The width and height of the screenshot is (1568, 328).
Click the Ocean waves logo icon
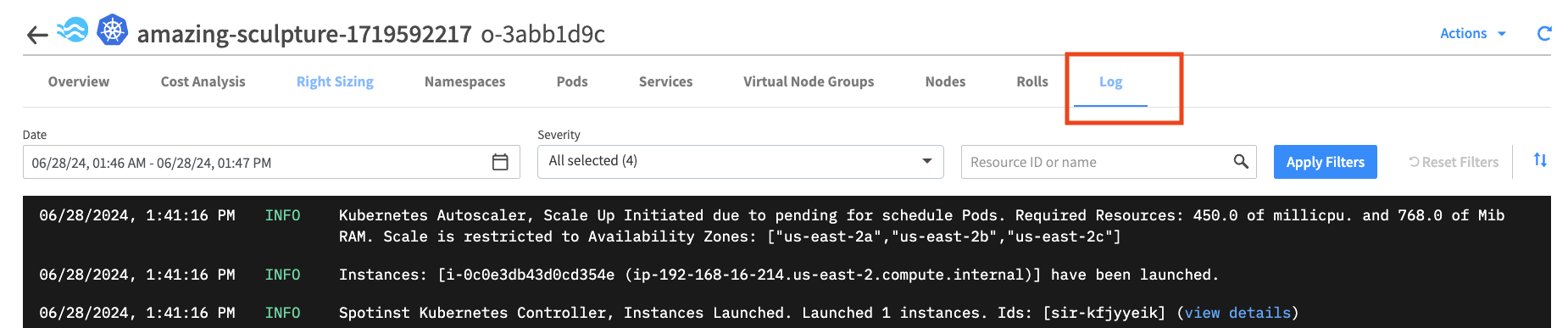[x=73, y=31]
